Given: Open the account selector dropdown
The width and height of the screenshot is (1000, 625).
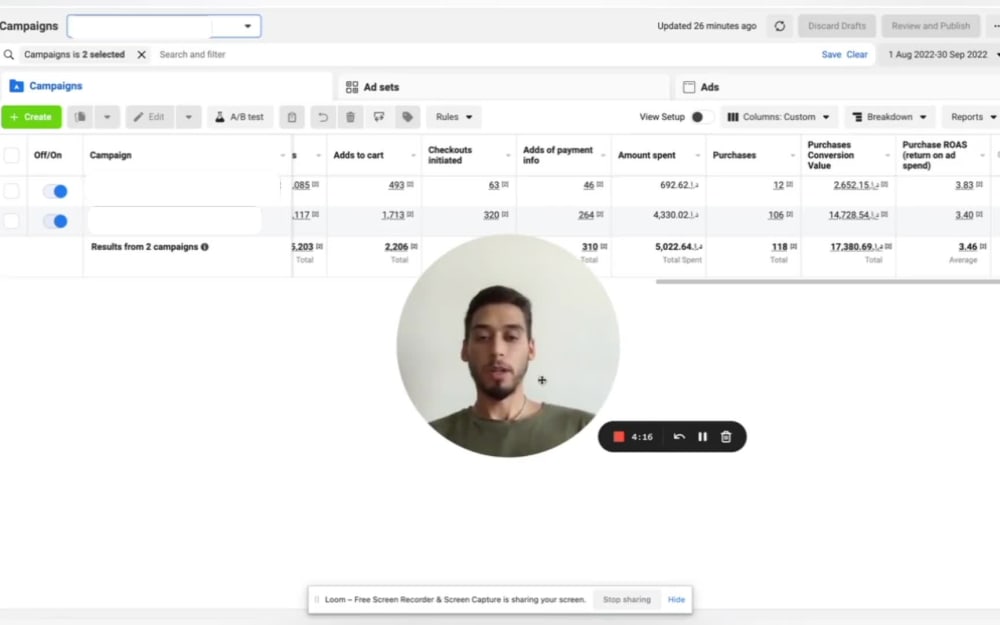Looking at the screenshot, I should coord(164,26).
